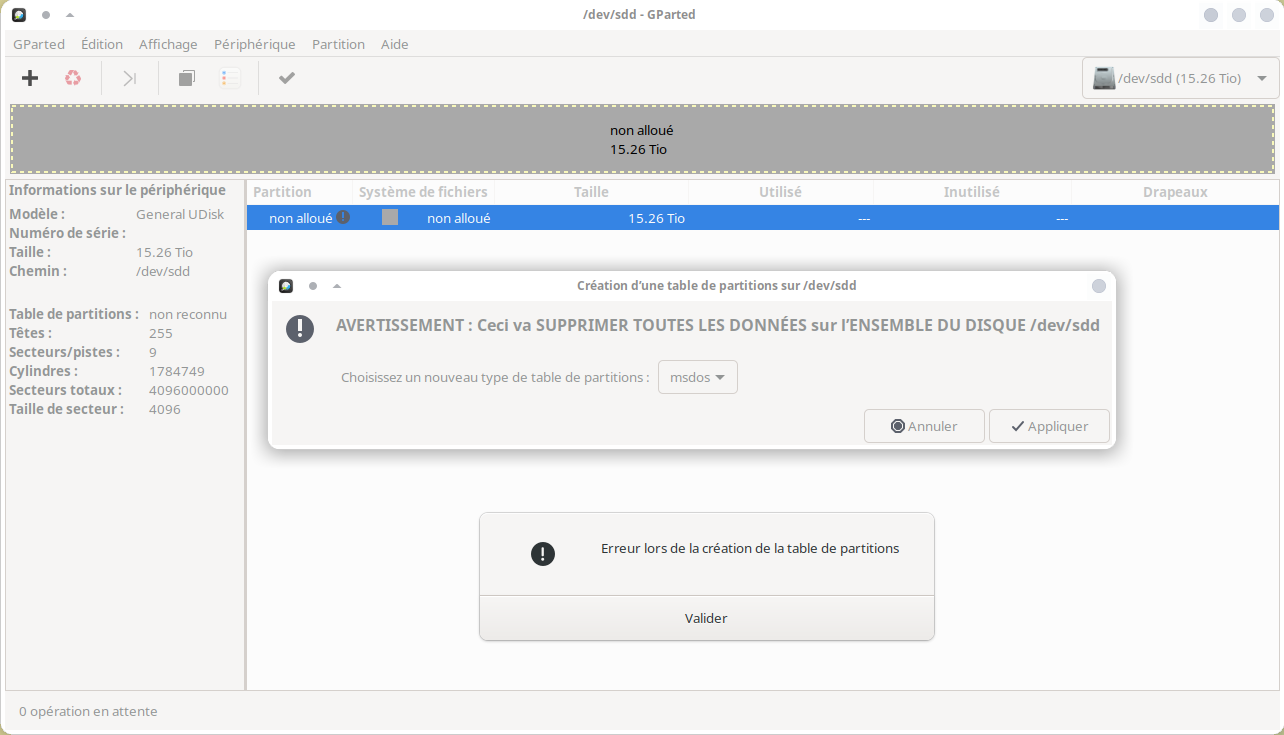Click the General UDisk model value
1284x735 pixels.
pyautogui.click(x=180, y=214)
